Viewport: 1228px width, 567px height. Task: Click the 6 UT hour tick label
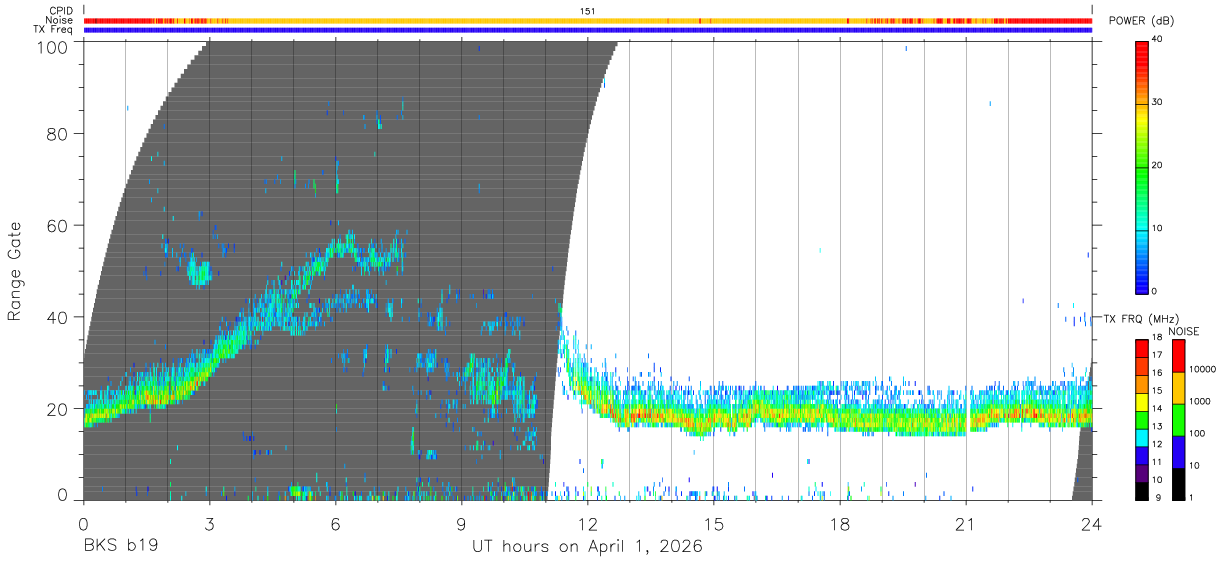tap(335, 522)
